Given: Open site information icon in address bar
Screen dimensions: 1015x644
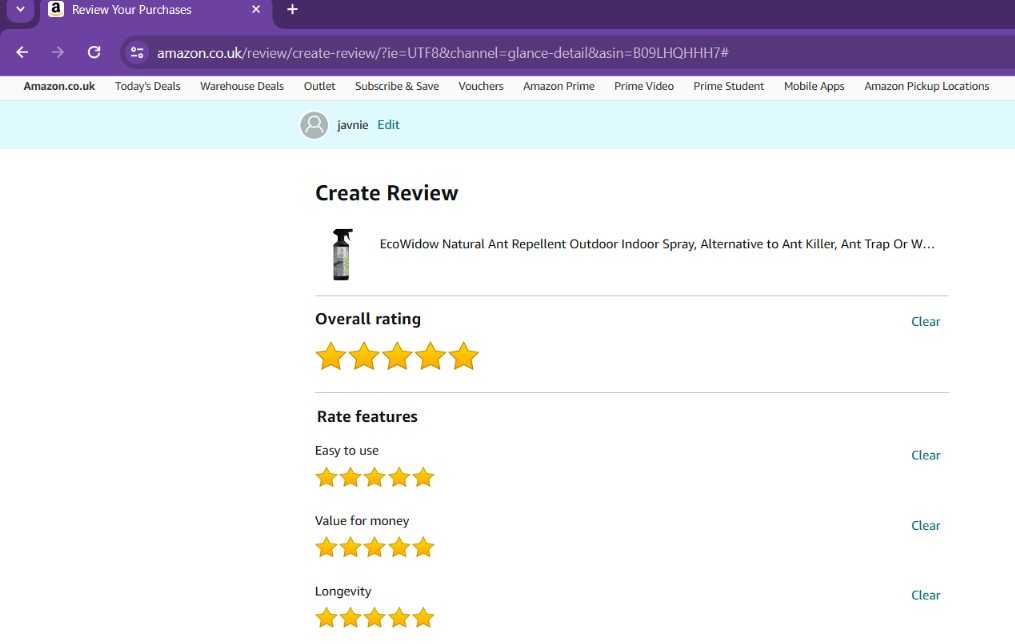Looking at the screenshot, I should point(137,52).
